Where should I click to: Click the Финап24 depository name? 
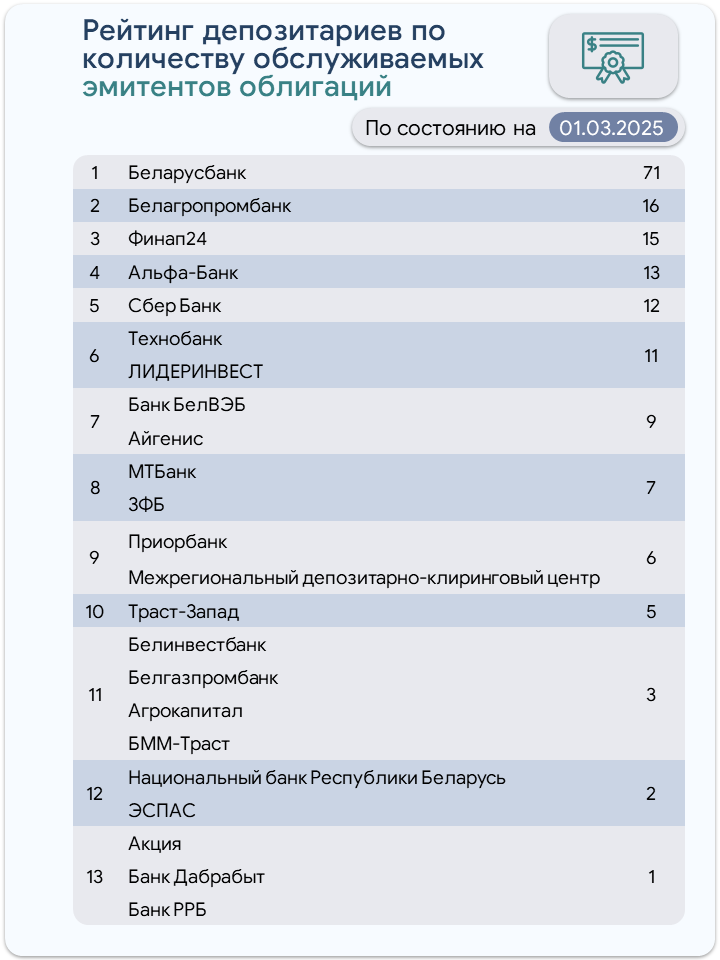point(167,239)
